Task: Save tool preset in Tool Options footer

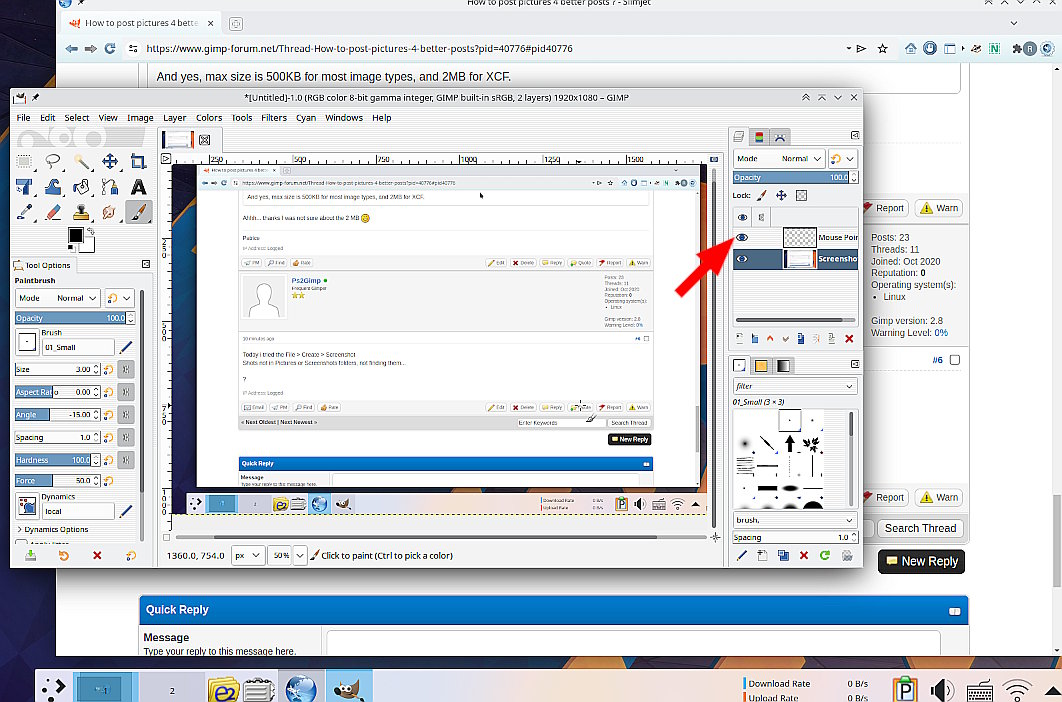Action: pos(30,556)
